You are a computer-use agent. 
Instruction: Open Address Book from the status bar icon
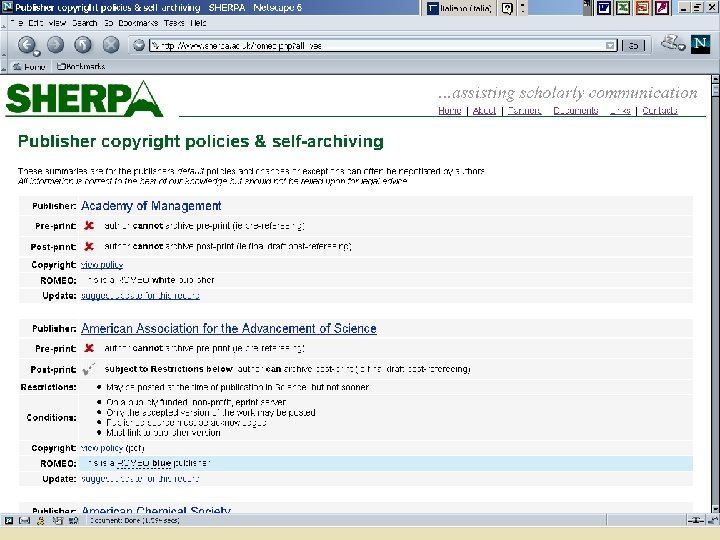73,520
